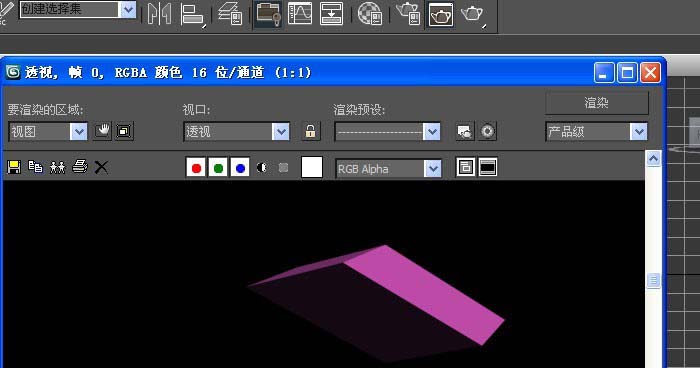Open the Layer Manager icon
Viewport: 700px width, 368px height.
230,13
